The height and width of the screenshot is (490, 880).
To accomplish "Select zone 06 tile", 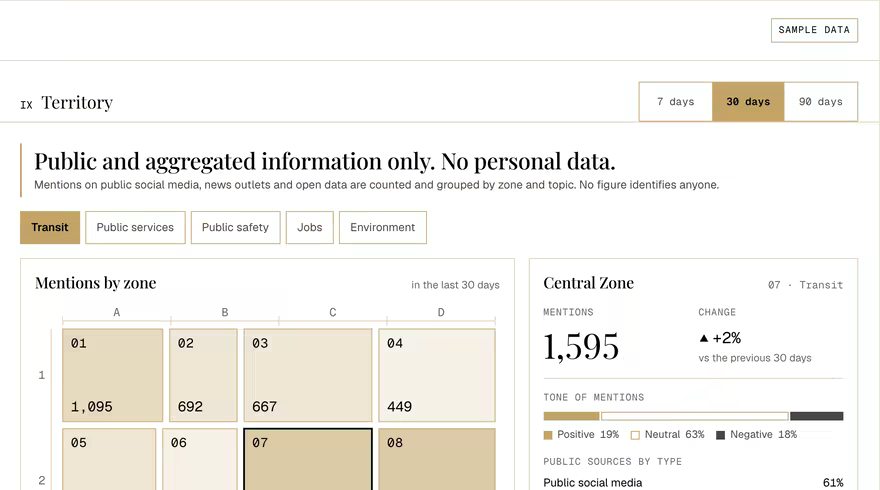I will [x=200, y=459].
